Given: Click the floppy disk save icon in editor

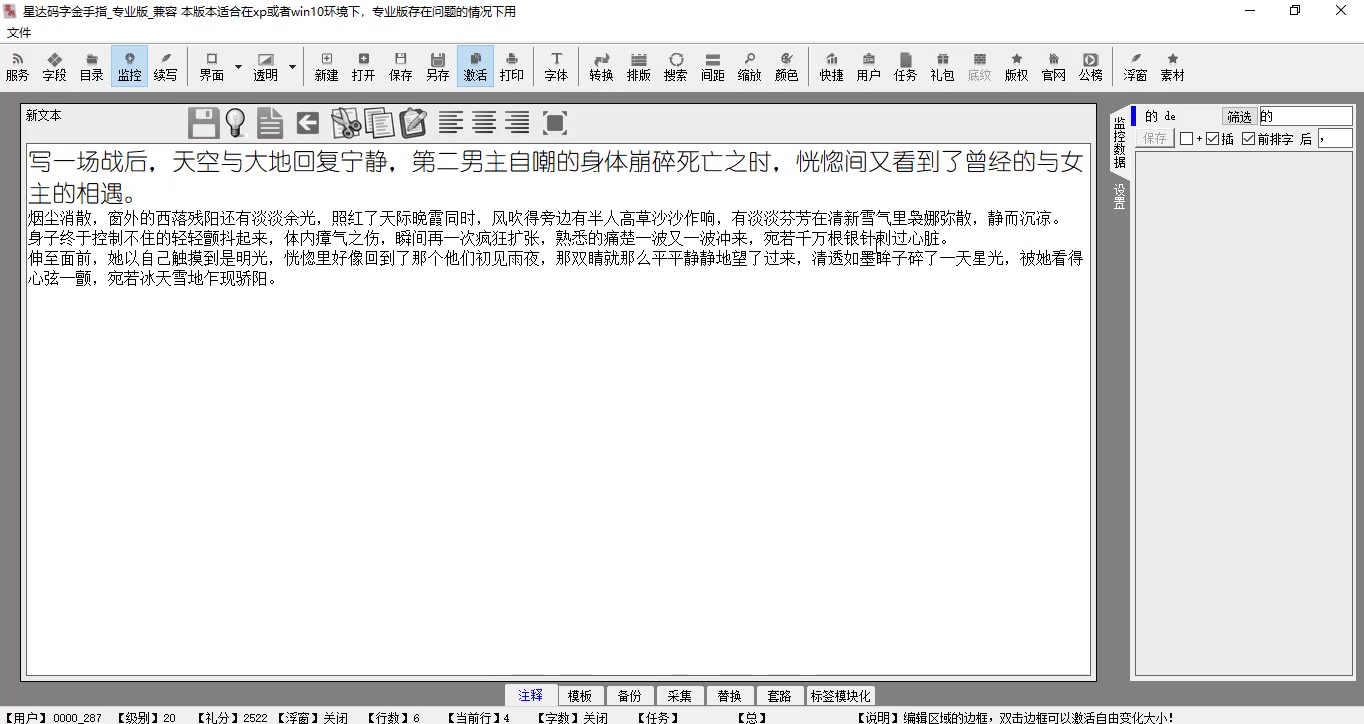Looking at the screenshot, I should click(203, 123).
